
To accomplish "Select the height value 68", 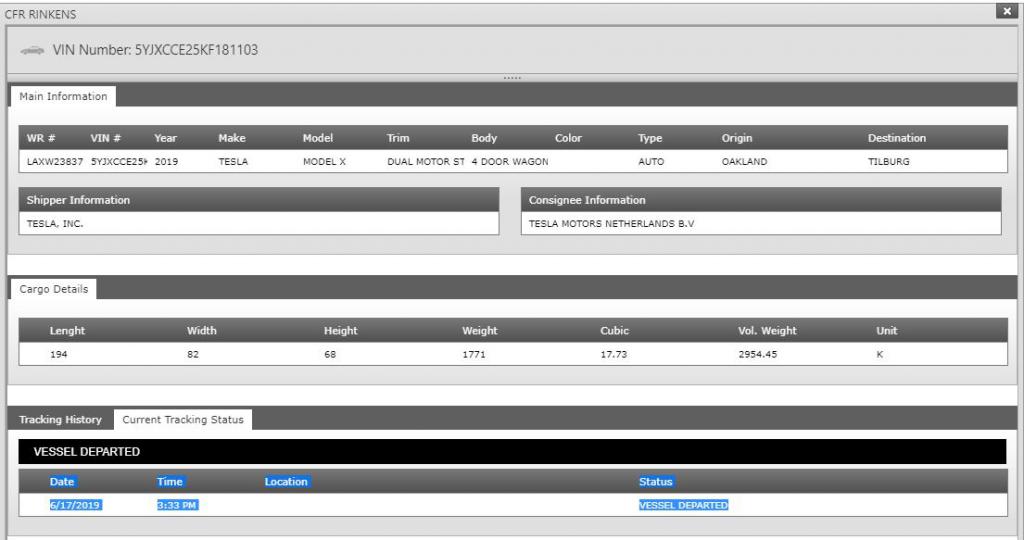I will point(330,354).
